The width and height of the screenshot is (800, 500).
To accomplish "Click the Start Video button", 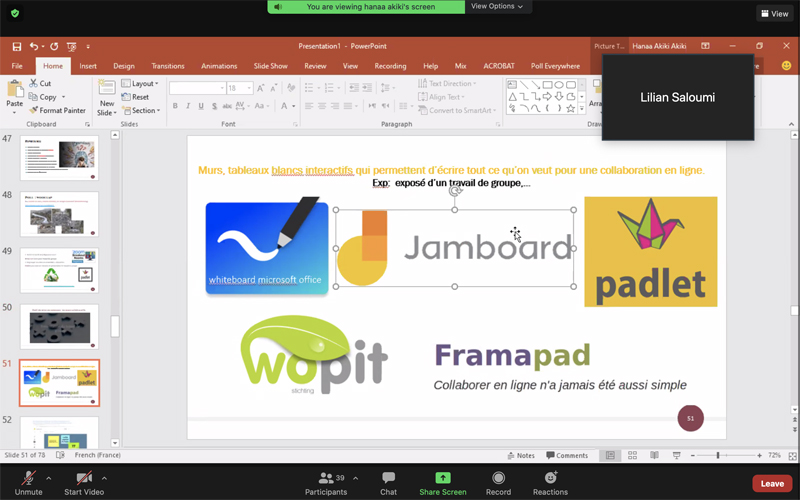I will point(84,483).
